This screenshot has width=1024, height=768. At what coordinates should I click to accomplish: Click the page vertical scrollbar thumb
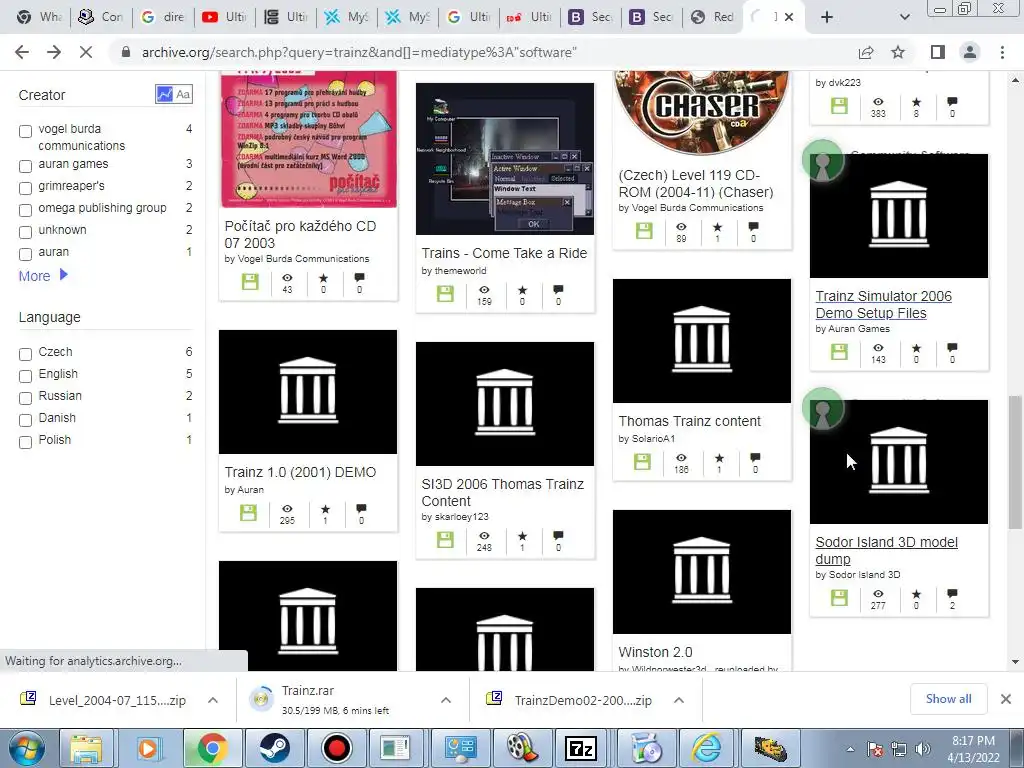point(1015,462)
